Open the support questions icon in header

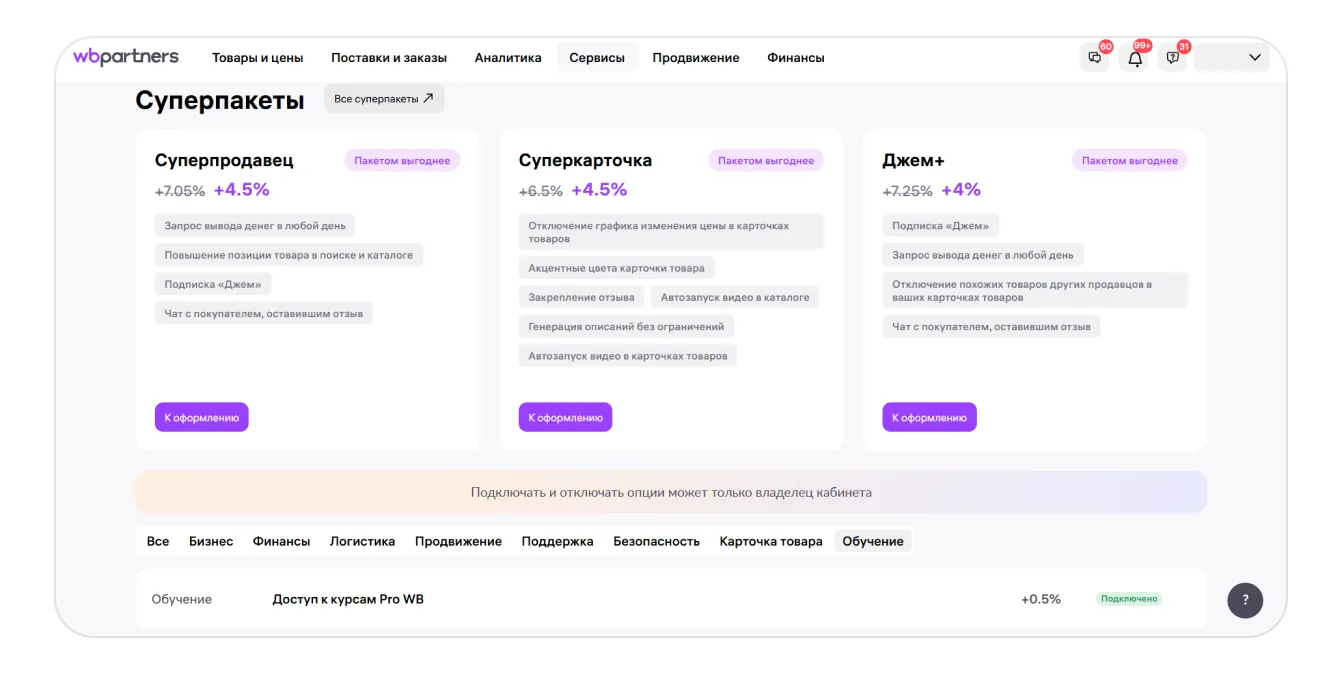(x=1173, y=58)
